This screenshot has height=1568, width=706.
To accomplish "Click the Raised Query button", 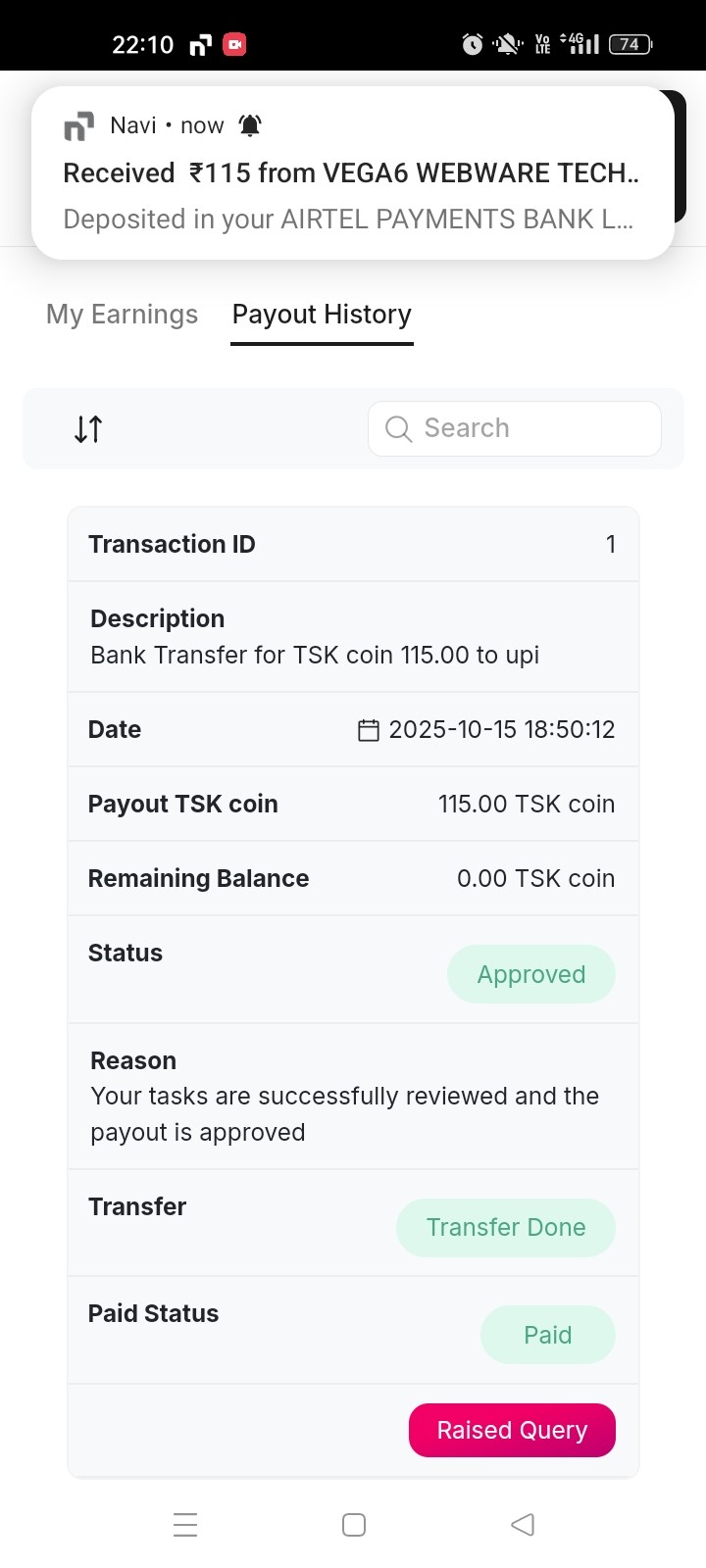I will (x=512, y=1431).
